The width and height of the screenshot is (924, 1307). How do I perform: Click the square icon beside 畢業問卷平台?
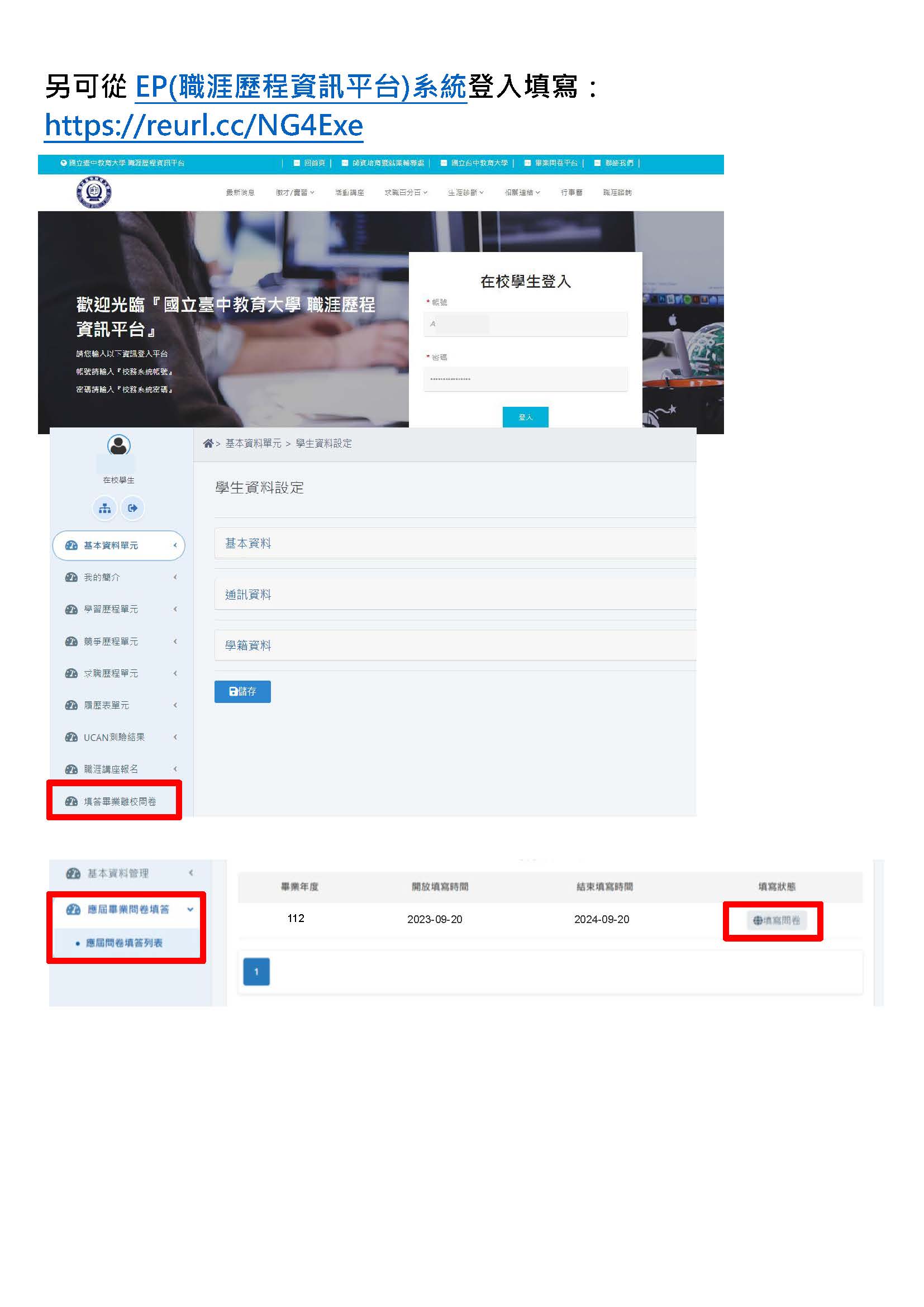coord(527,163)
